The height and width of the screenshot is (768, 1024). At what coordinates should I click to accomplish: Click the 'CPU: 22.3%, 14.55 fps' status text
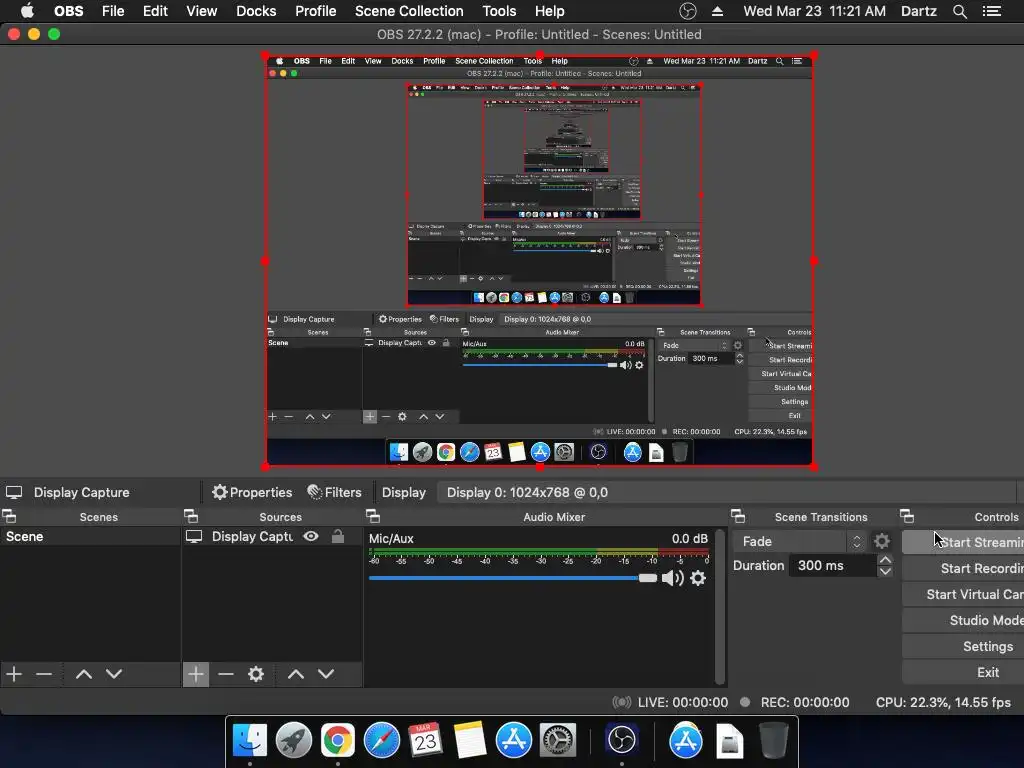coord(943,703)
